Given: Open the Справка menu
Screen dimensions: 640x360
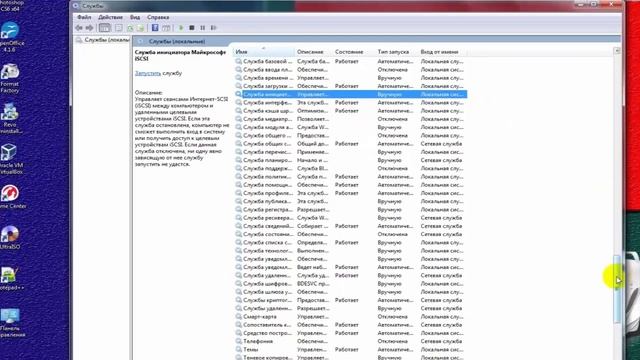Looking at the screenshot, I should (x=158, y=17).
